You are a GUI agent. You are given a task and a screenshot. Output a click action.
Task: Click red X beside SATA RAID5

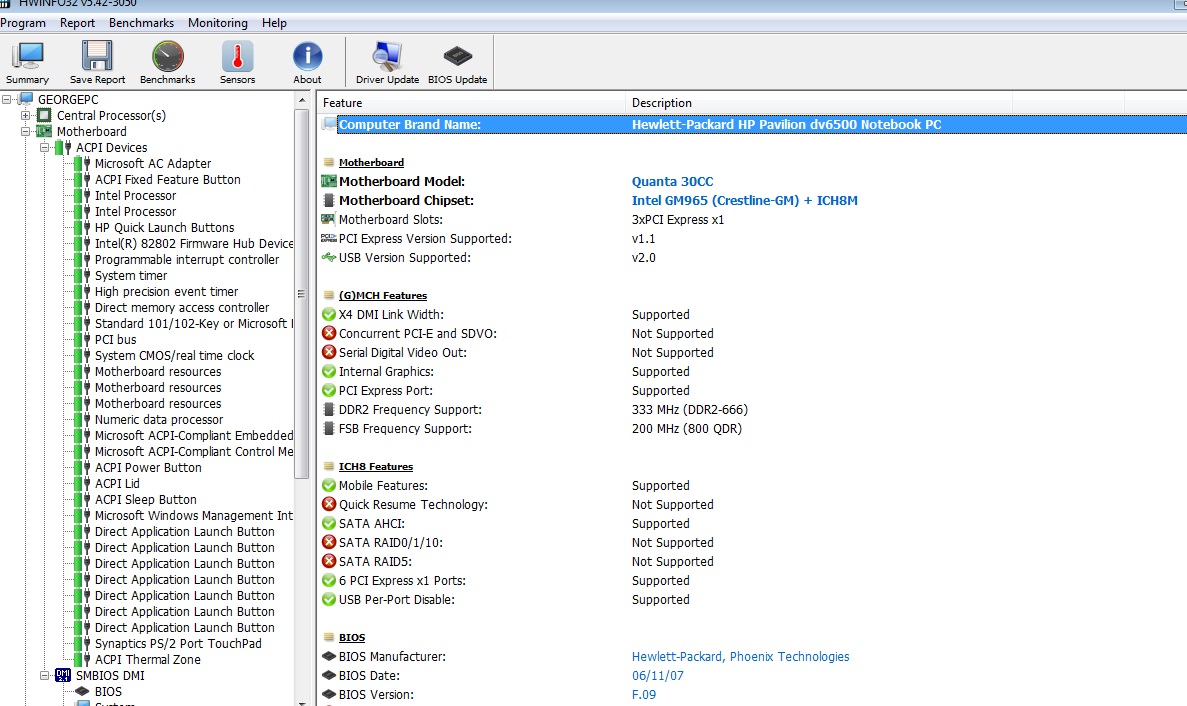[329, 561]
